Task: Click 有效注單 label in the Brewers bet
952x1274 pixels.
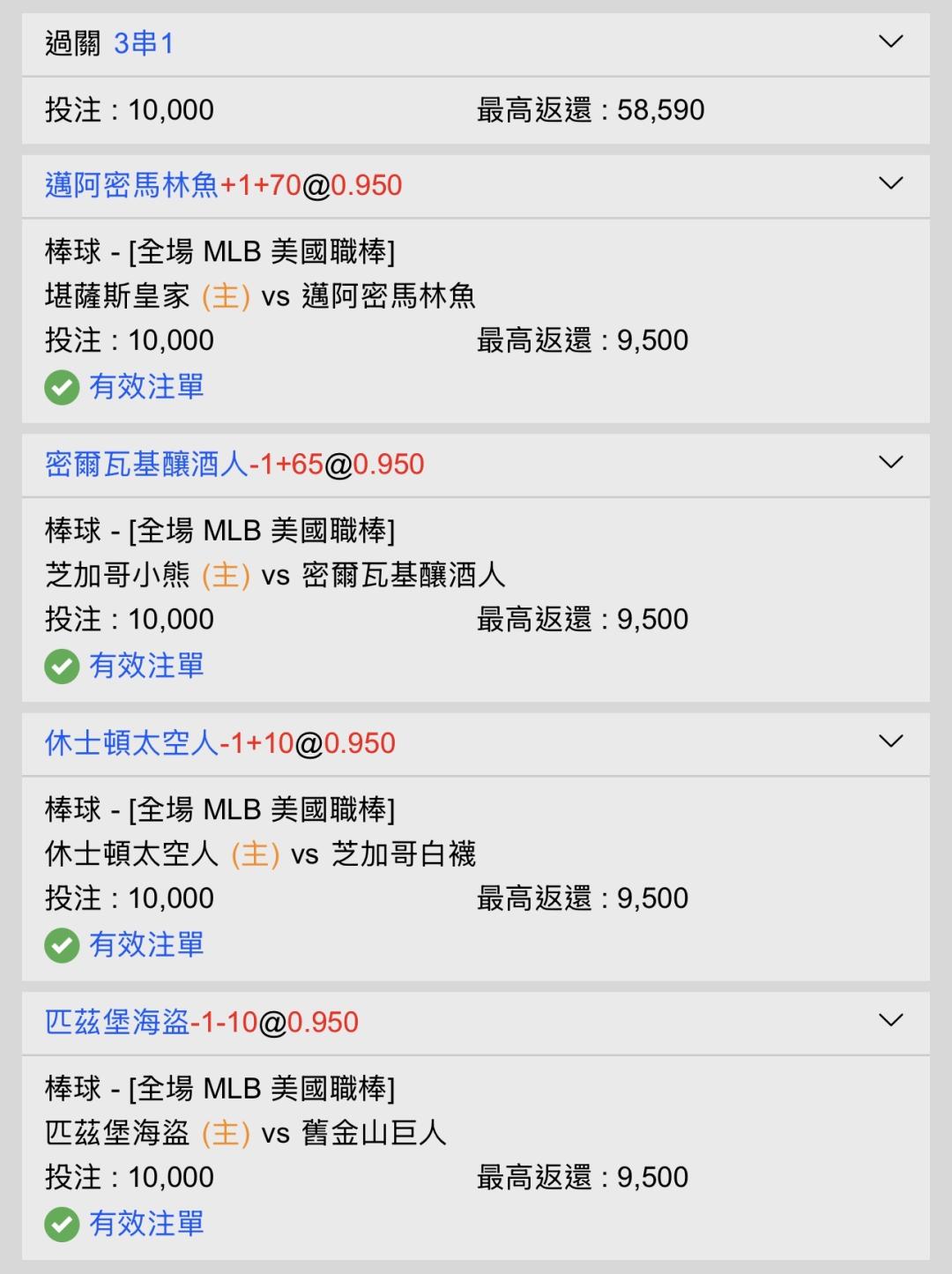Action: (146, 666)
